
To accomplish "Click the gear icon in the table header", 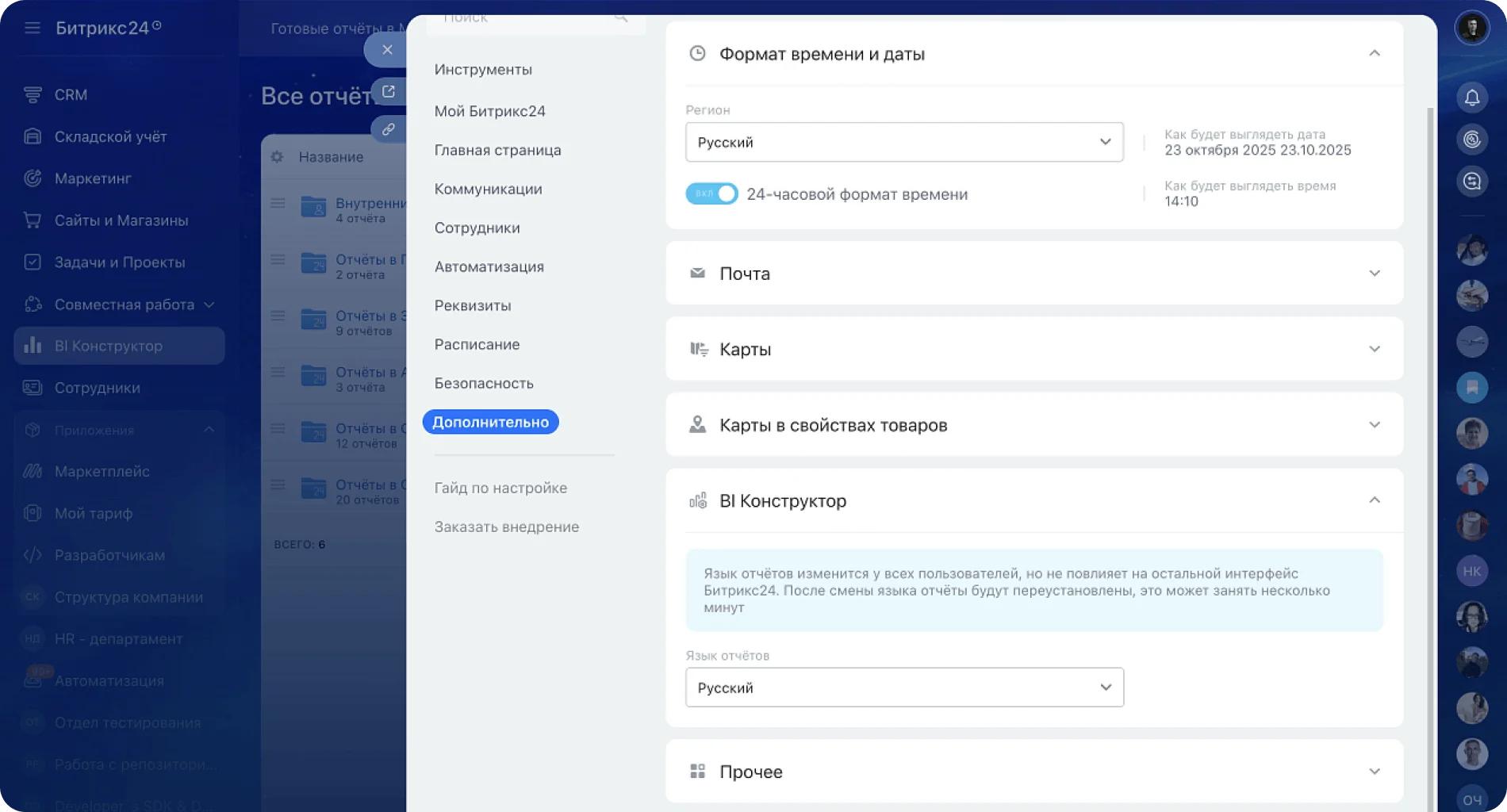I will tap(277, 157).
